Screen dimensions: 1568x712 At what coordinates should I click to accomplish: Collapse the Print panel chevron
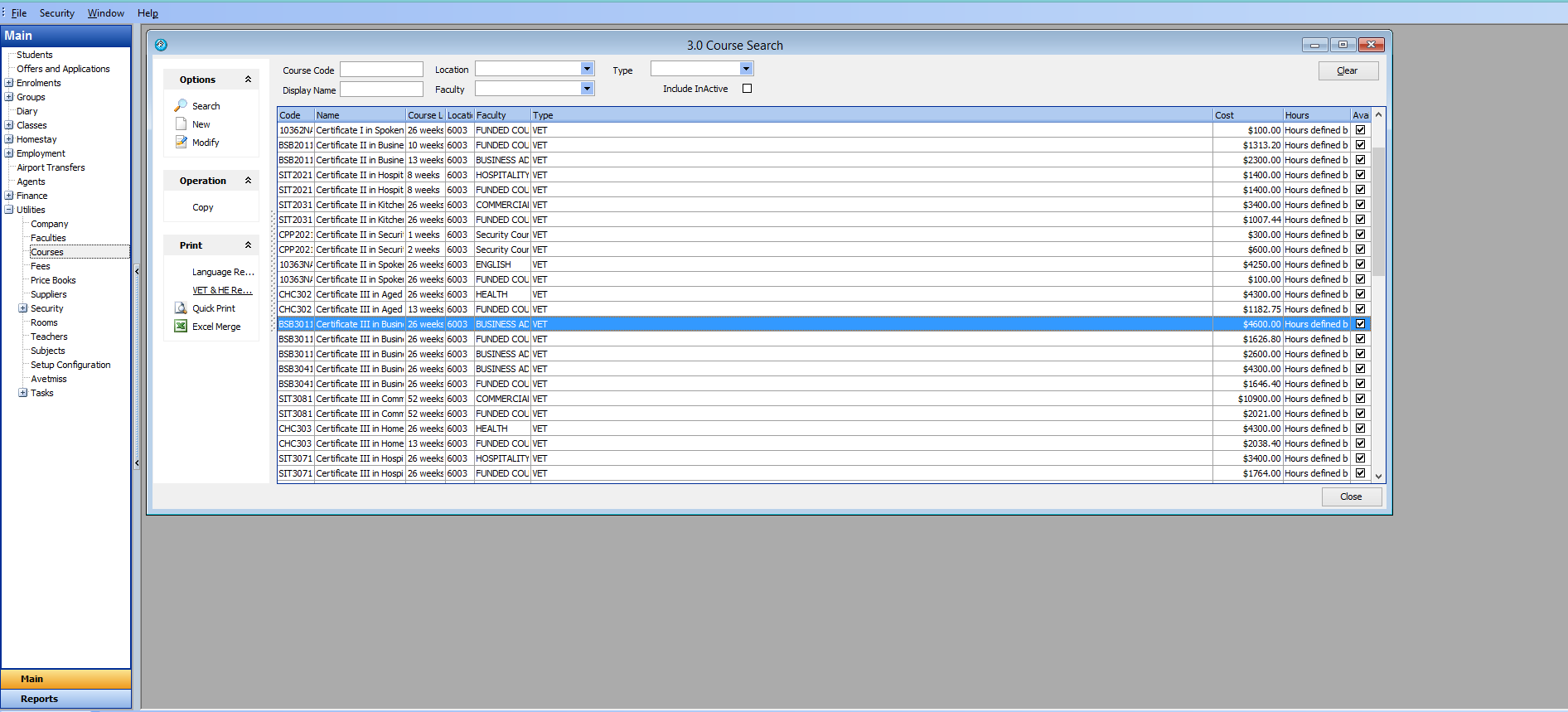pos(248,245)
